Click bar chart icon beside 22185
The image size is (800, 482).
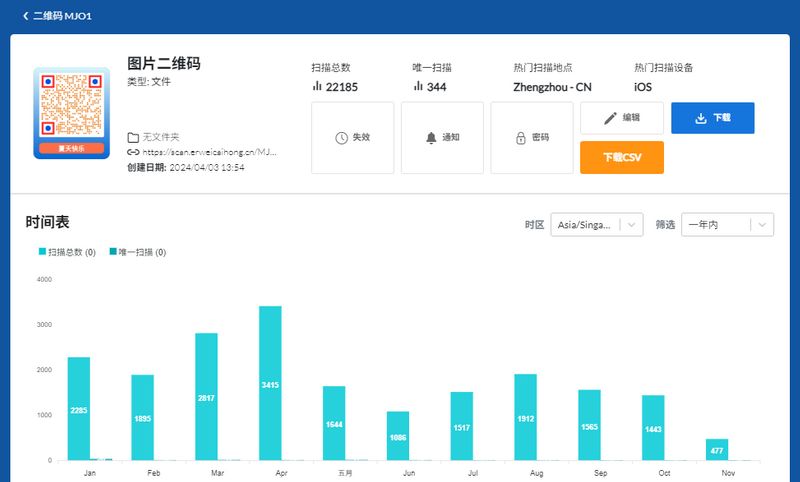coord(317,87)
